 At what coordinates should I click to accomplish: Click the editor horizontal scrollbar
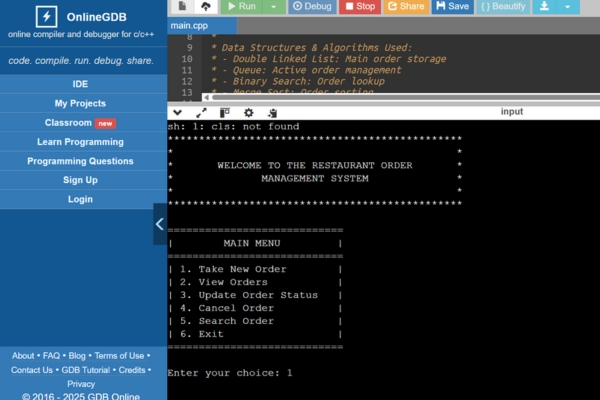pos(406,97)
